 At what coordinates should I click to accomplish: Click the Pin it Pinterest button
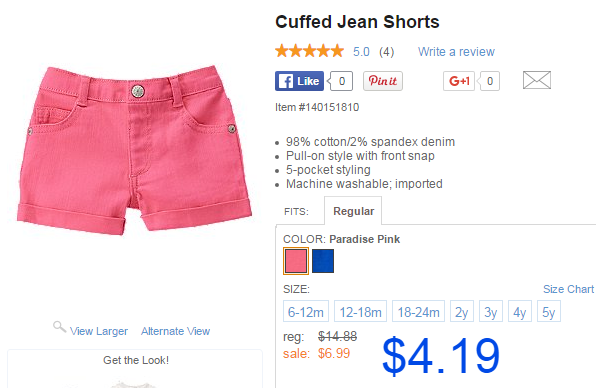click(382, 81)
